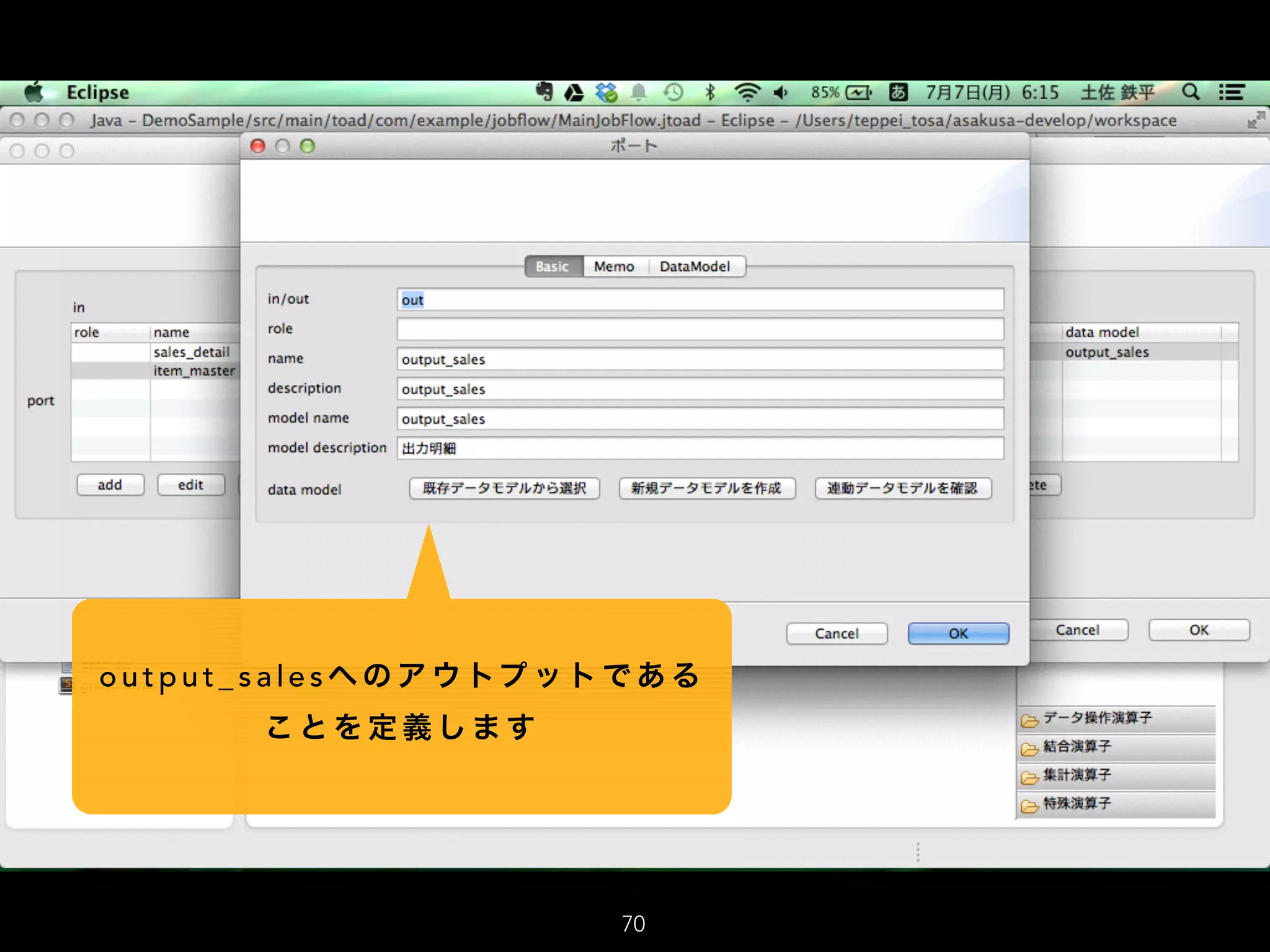Click the model description field 出力明細
Viewport: 1270px width, 952px height.
(700, 448)
